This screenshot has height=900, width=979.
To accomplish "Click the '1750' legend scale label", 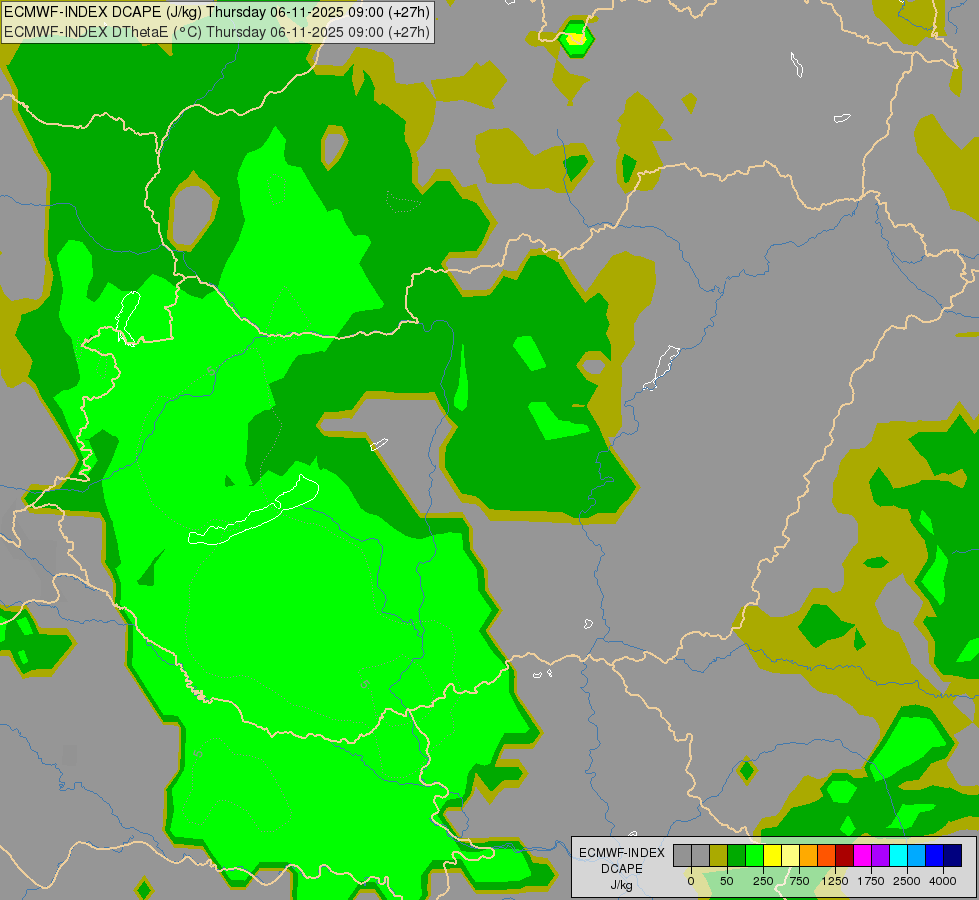I will pos(871,881).
